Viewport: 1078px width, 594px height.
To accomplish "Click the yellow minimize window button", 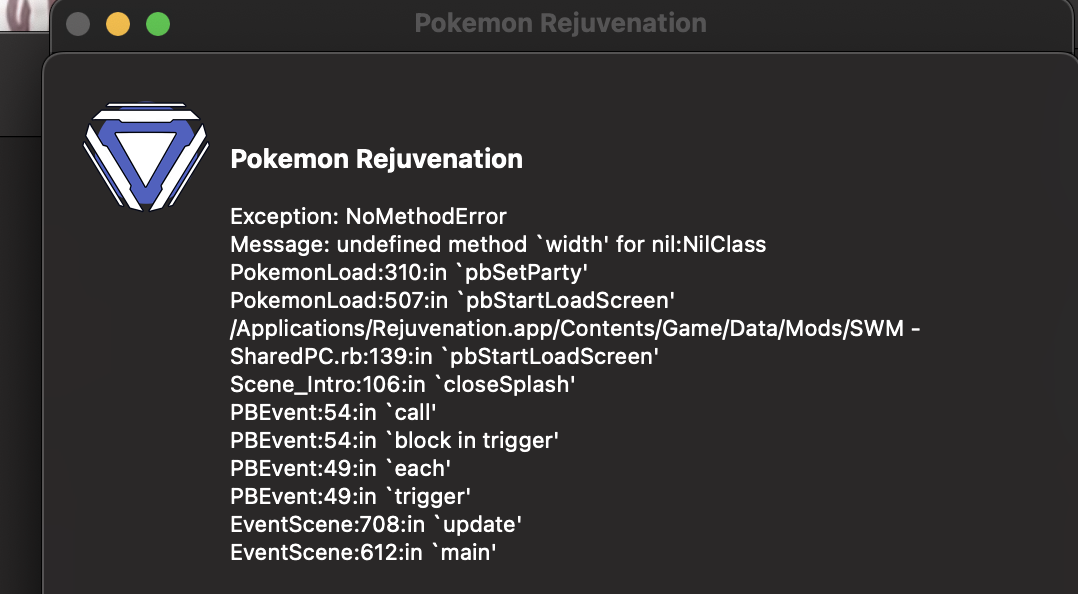I will [118, 24].
